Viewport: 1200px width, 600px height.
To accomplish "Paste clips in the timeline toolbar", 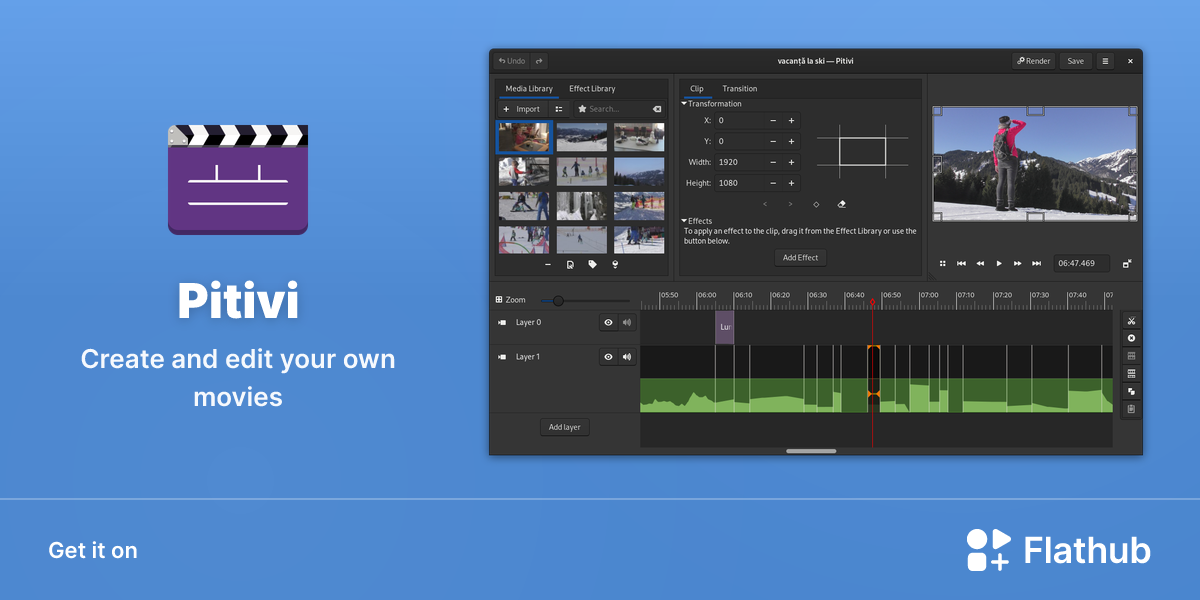I will (x=1131, y=410).
